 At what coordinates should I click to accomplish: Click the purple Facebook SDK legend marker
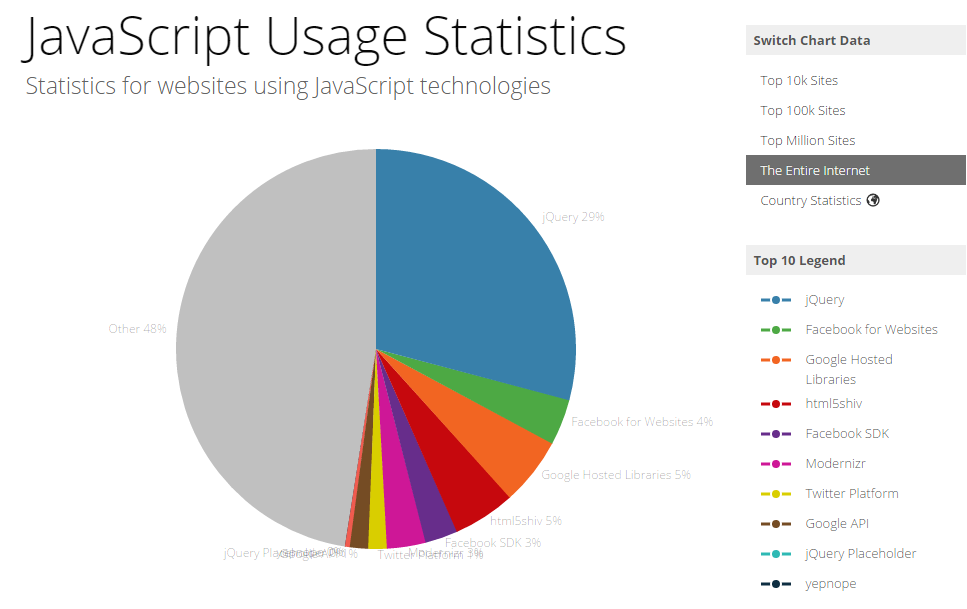tap(775, 434)
